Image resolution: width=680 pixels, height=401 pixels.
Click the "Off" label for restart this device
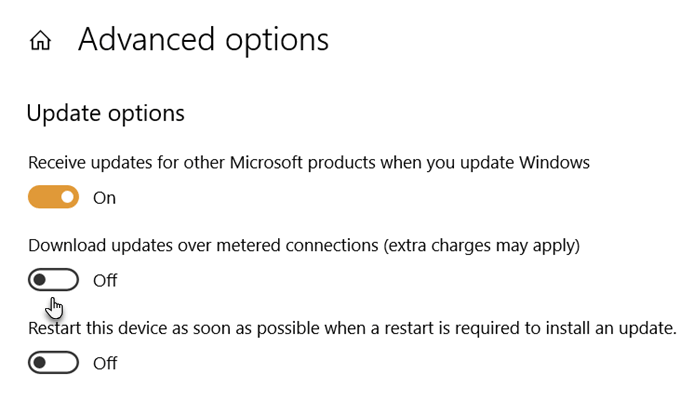105,363
